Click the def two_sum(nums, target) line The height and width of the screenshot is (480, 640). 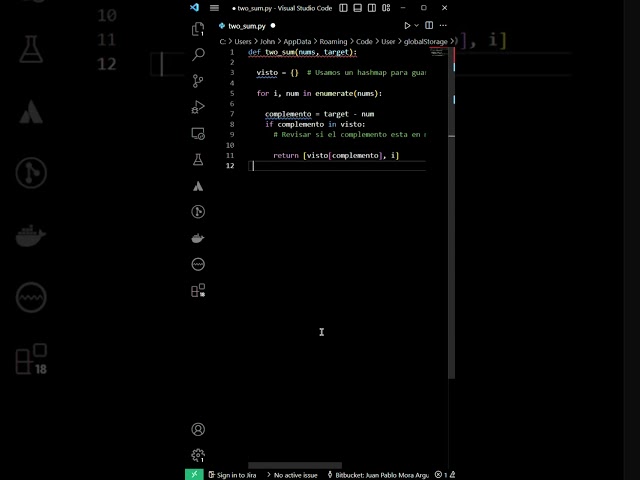[x=302, y=52]
